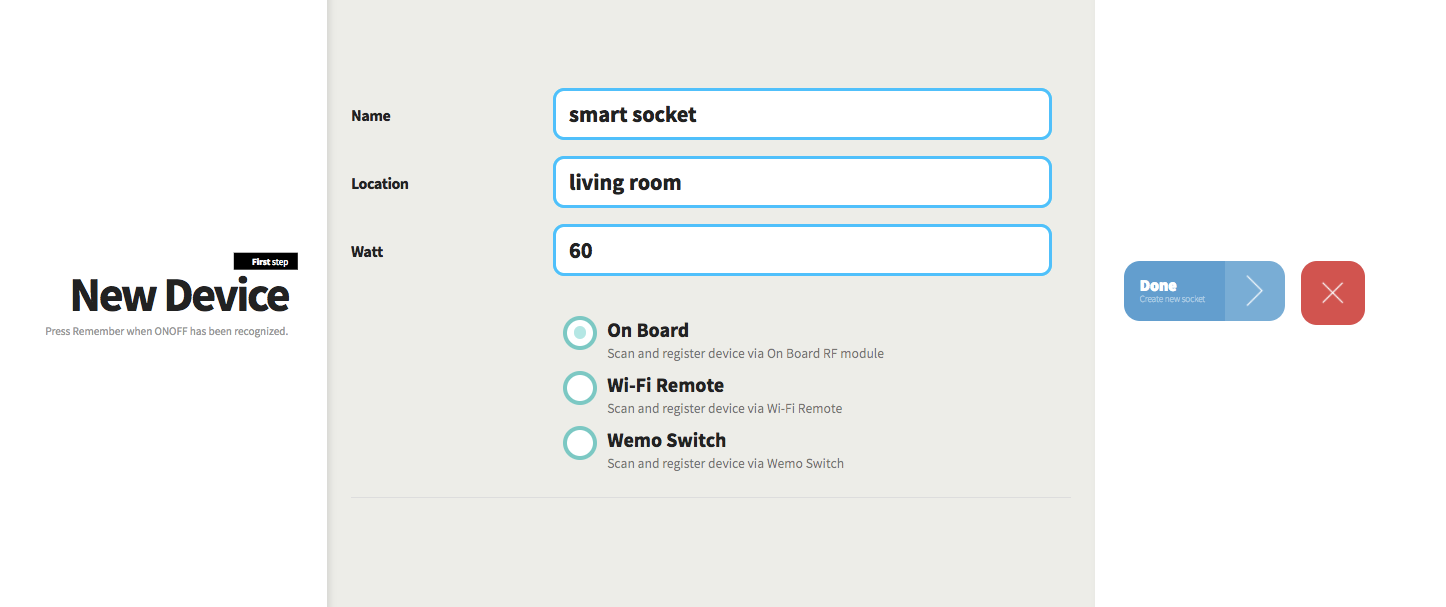Viewport: 1446px width, 607px height.
Task: Click the Watt field label
Action: [367, 252]
